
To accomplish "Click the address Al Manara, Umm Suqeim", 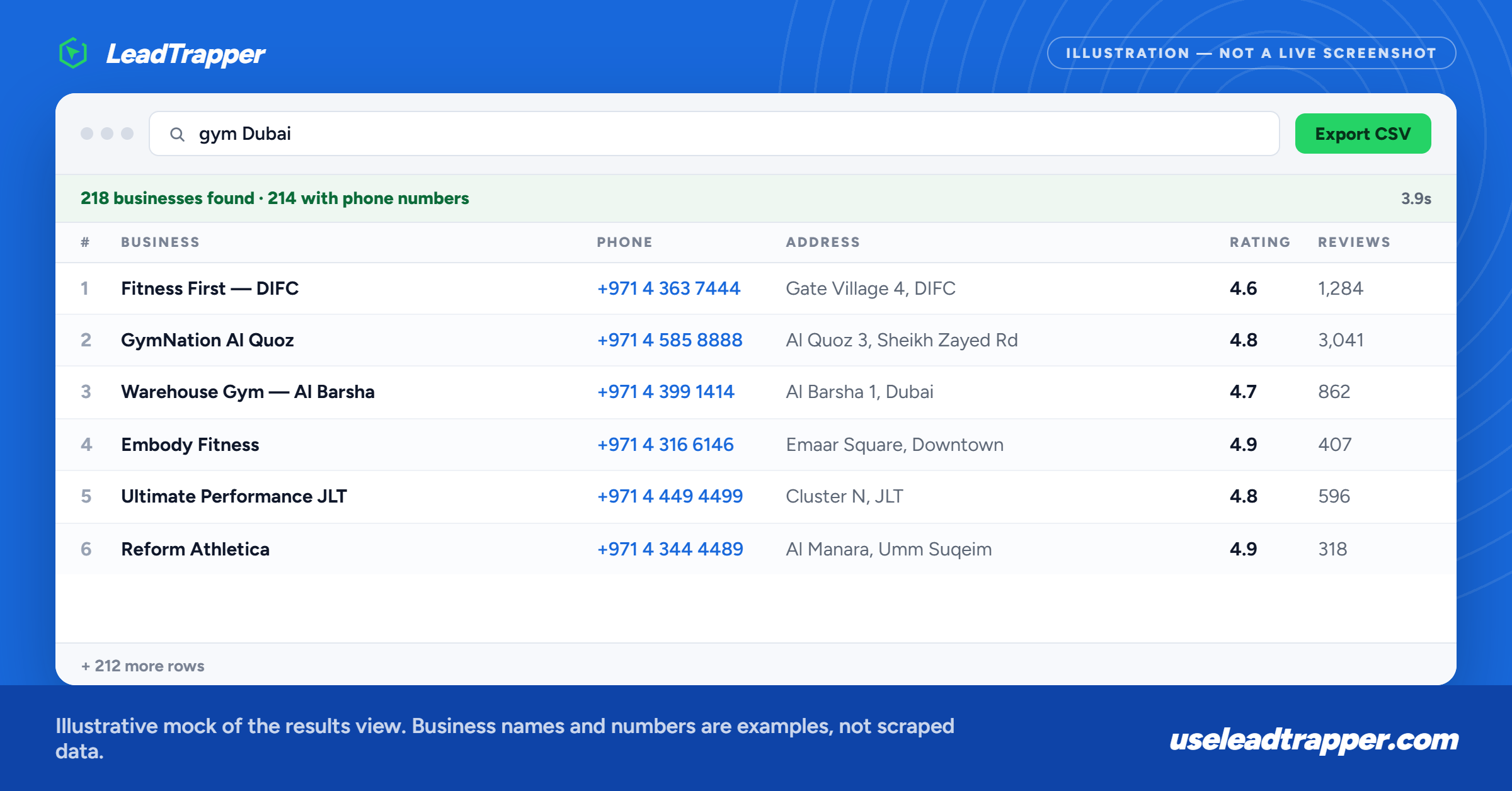I will [x=888, y=549].
